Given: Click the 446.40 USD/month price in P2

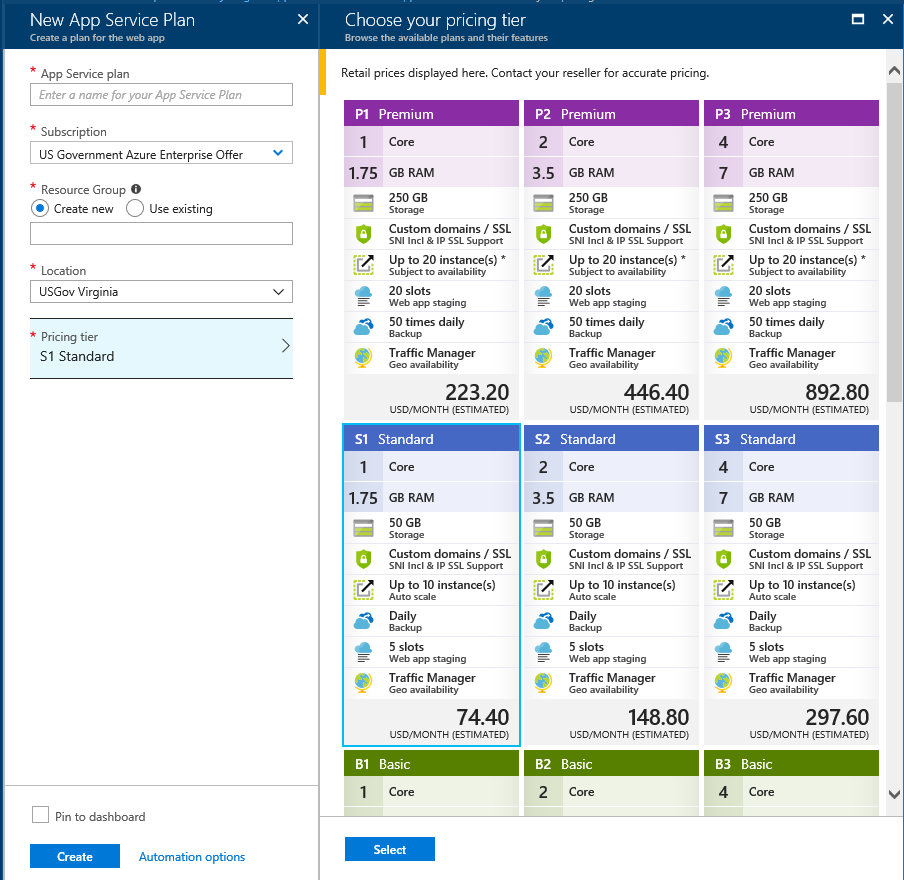Looking at the screenshot, I should [656, 392].
